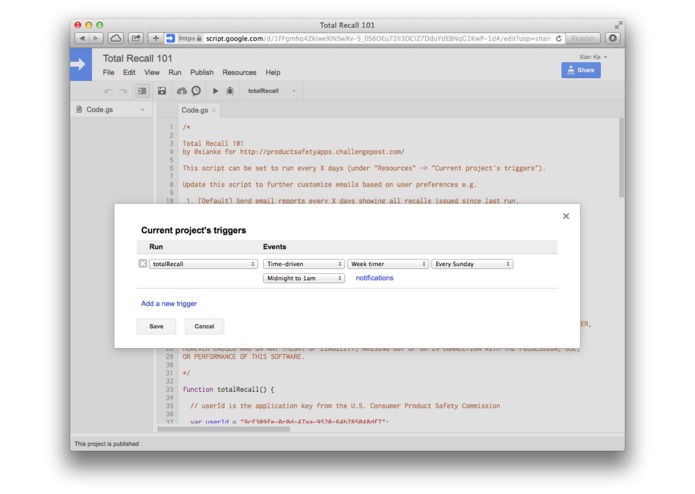Click the fullscreen arrows at window corner
The image size is (695, 494).
tap(618, 25)
